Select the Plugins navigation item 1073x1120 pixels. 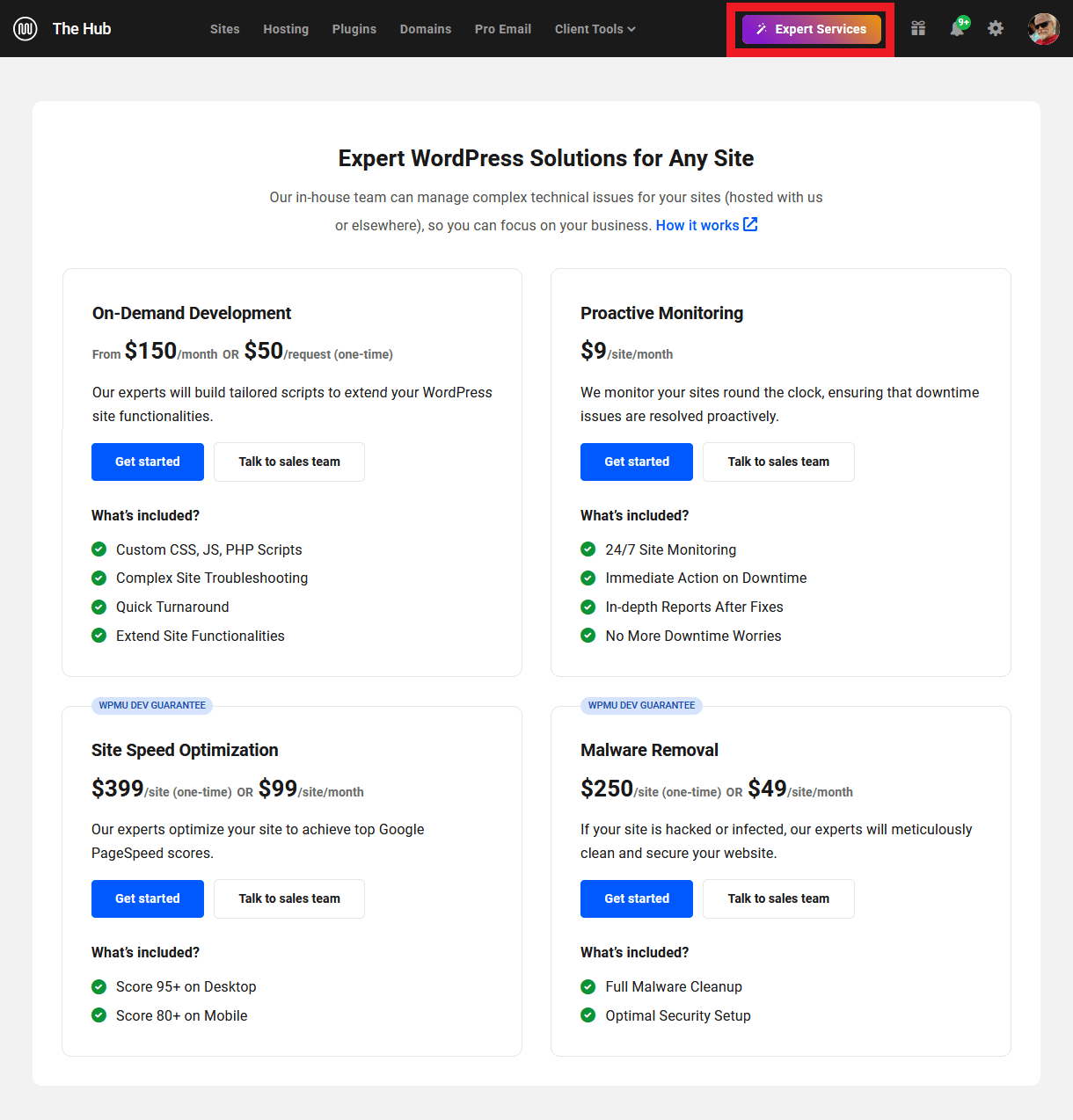[354, 28]
